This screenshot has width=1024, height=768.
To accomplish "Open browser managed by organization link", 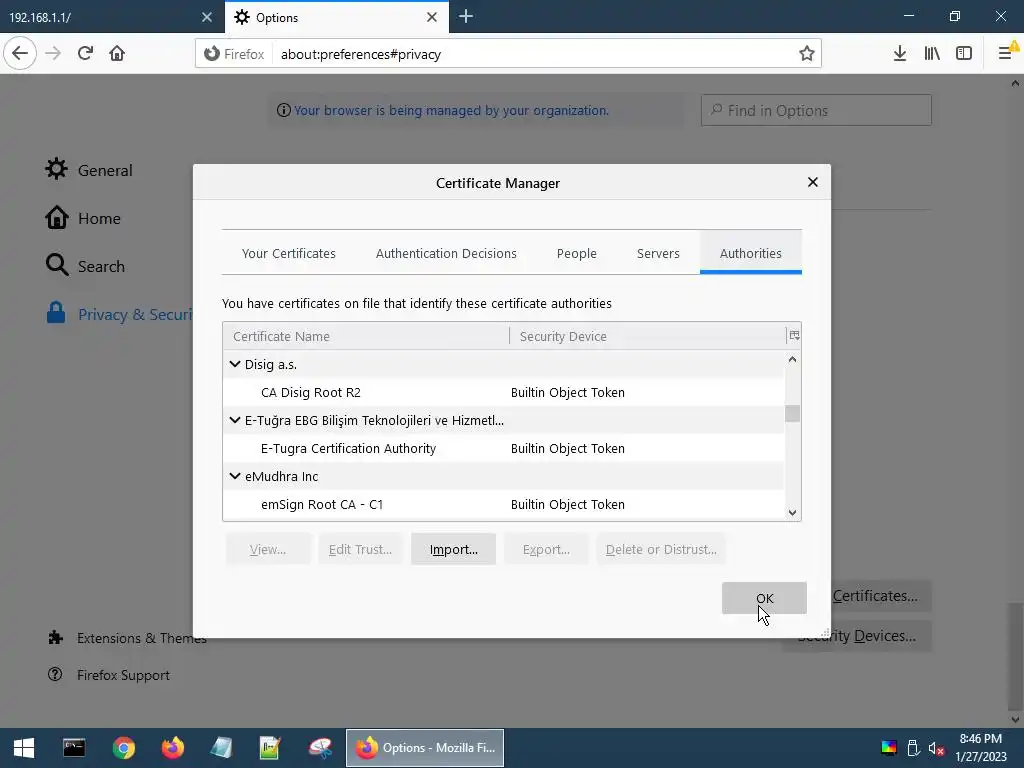I will (x=451, y=110).
